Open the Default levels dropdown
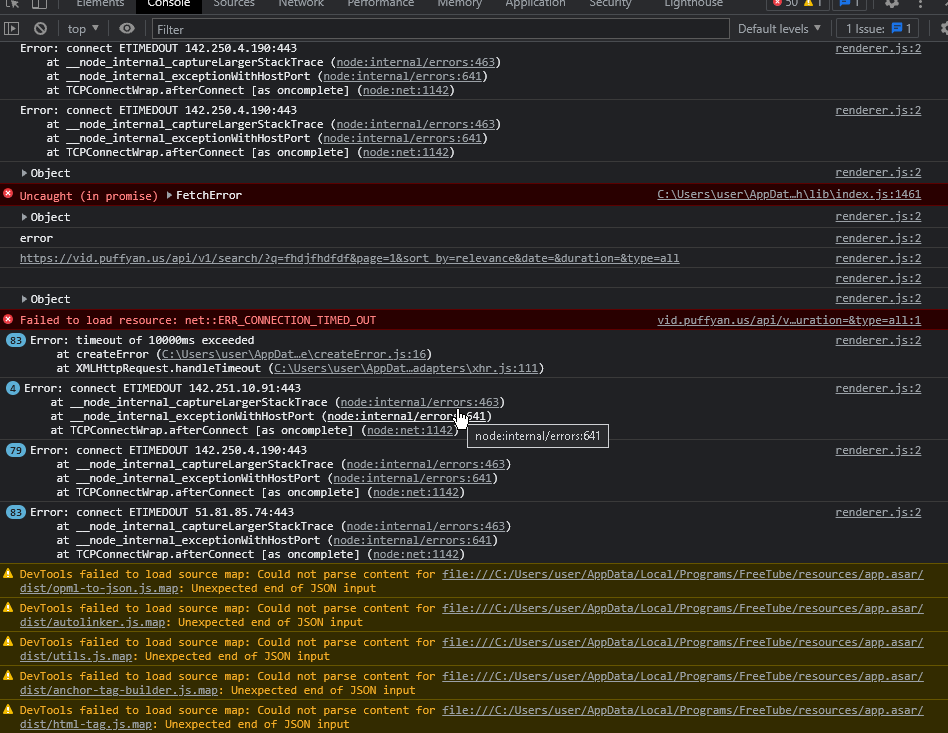This screenshot has width=948, height=733. pyautogui.click(x=779, y=28)
